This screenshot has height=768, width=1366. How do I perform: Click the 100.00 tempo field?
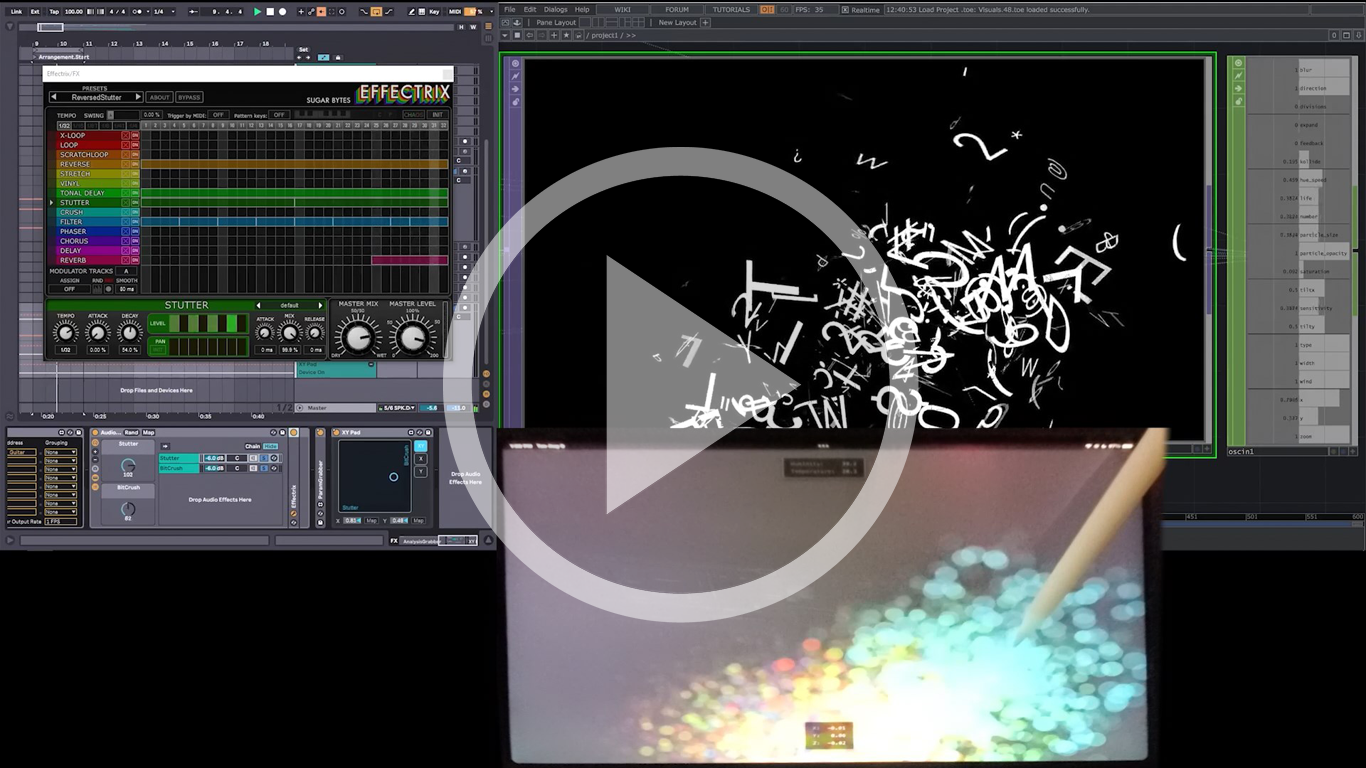[74, 12]
